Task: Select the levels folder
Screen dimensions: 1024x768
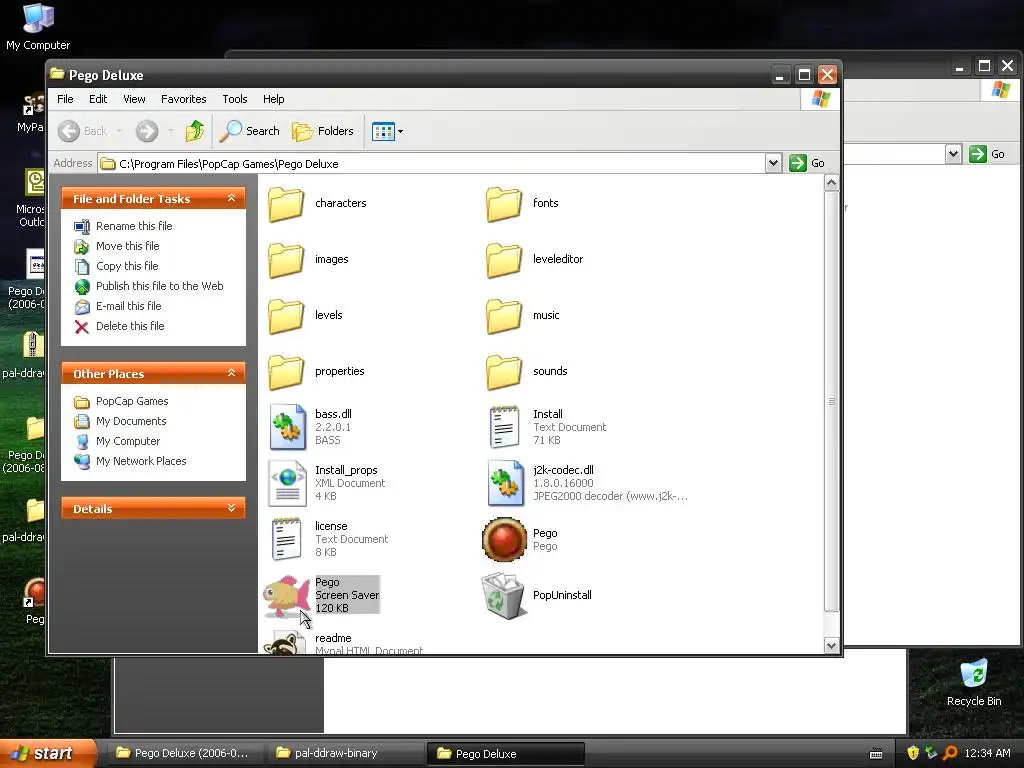Action: click(305, 316)
